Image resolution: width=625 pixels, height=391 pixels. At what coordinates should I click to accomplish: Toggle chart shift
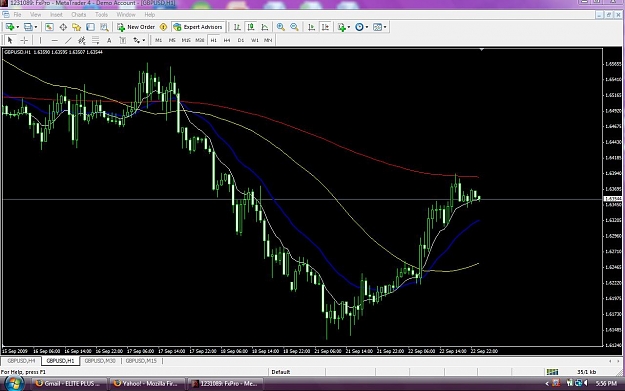click(325, 27)
